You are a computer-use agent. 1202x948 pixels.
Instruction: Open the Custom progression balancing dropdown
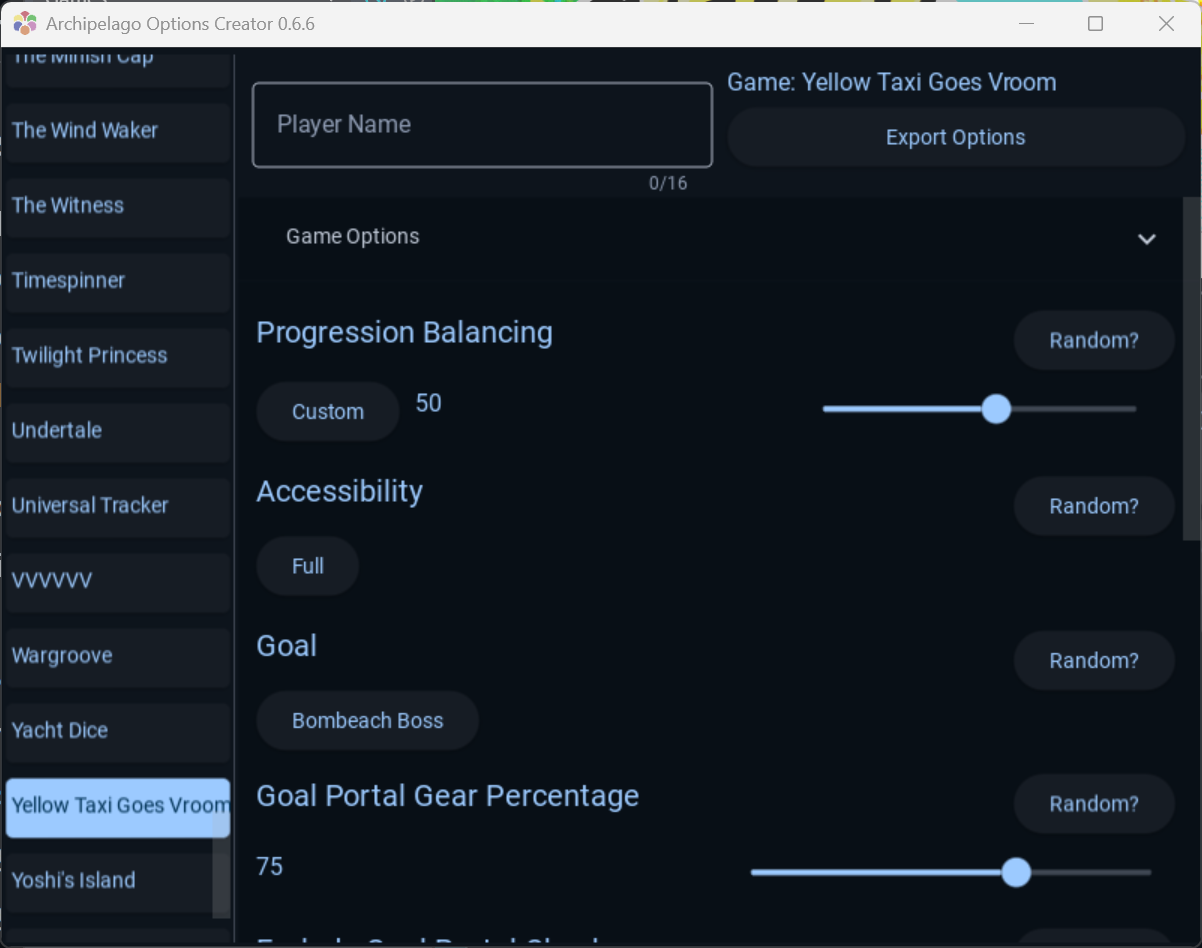(328, 411)
